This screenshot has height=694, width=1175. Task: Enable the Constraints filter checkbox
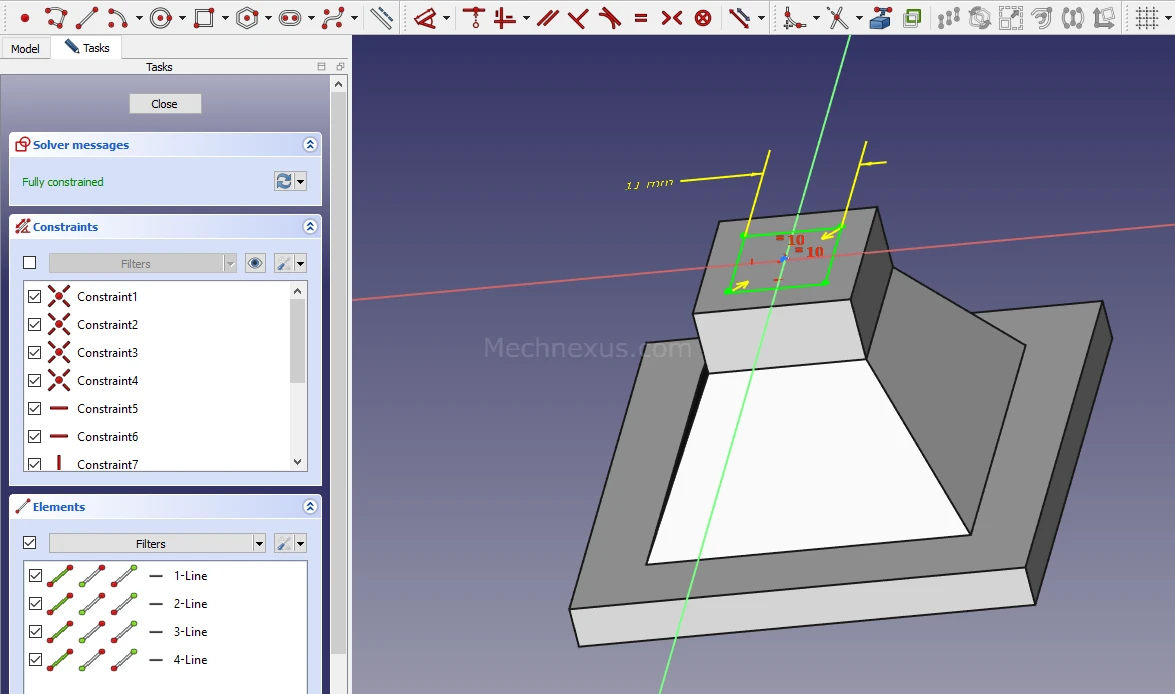29,263
